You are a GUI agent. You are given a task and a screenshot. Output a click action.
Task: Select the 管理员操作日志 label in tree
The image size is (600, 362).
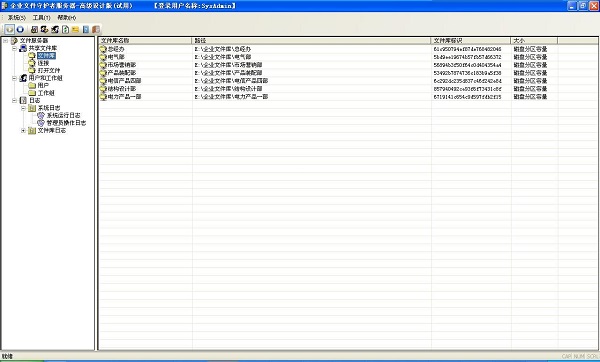(66, 123)
